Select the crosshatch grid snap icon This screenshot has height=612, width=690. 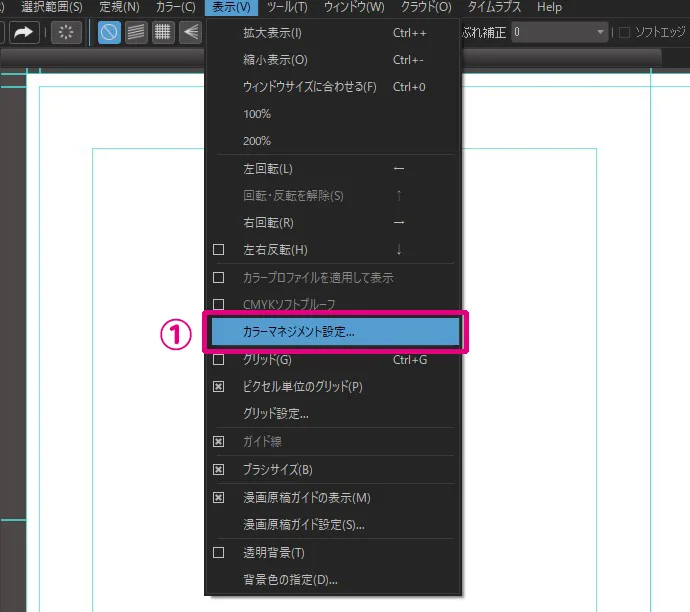(163, 32)
